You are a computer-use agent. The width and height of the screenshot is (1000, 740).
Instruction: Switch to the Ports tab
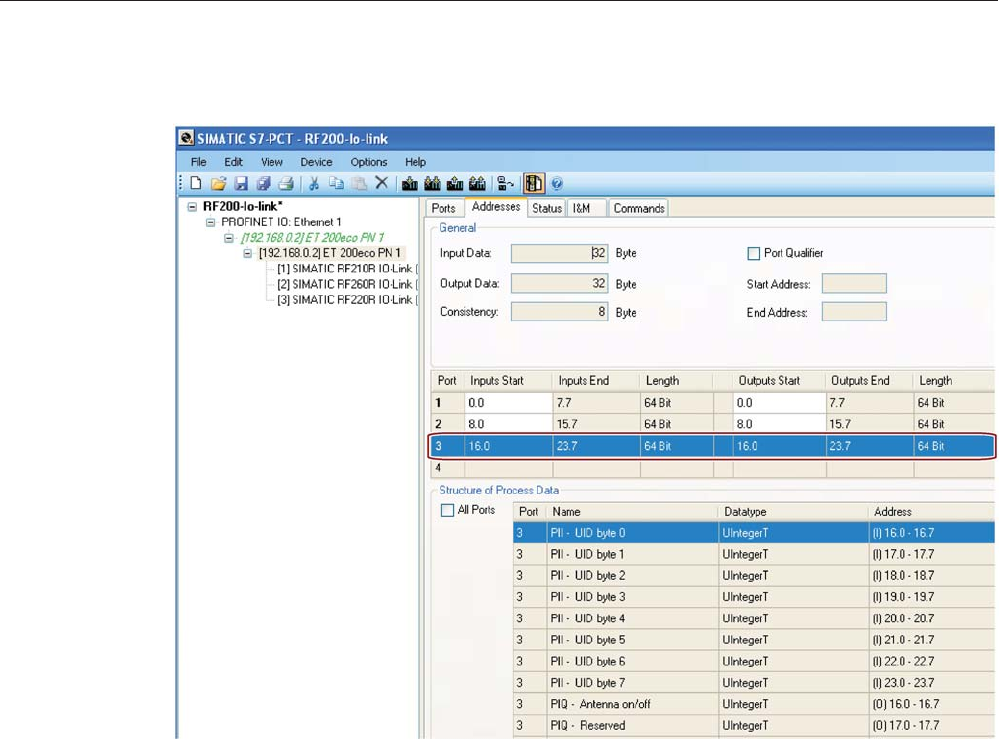coord(443,208)
